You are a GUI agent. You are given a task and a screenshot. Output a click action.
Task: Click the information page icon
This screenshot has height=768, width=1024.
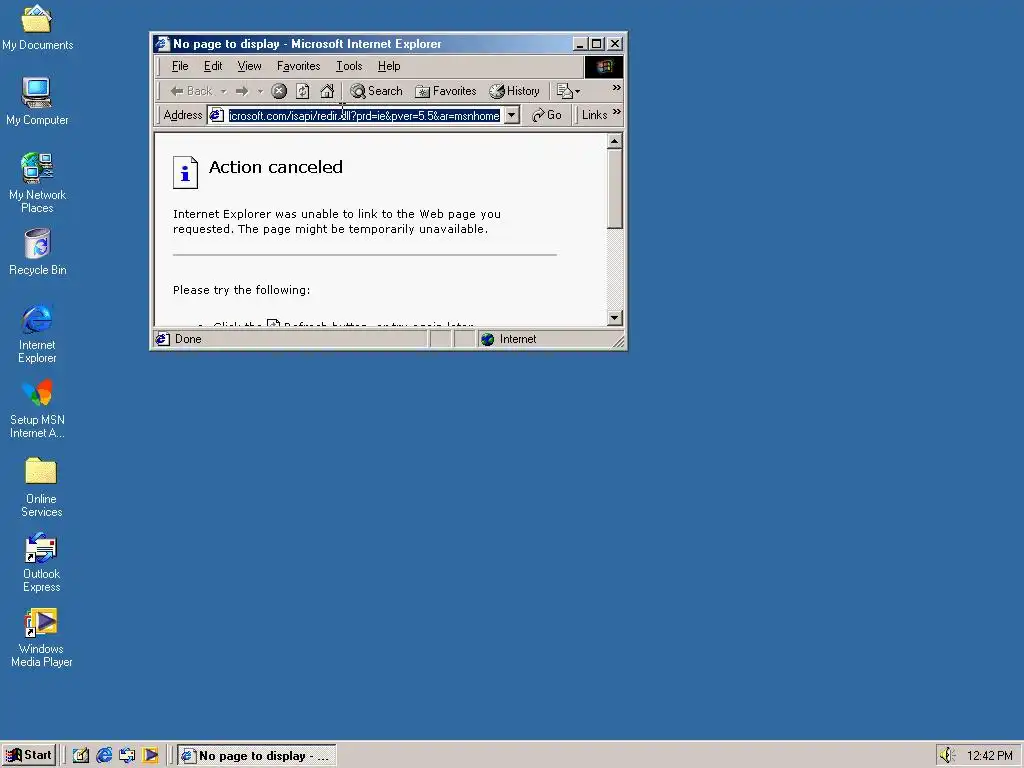click(185, 172)
